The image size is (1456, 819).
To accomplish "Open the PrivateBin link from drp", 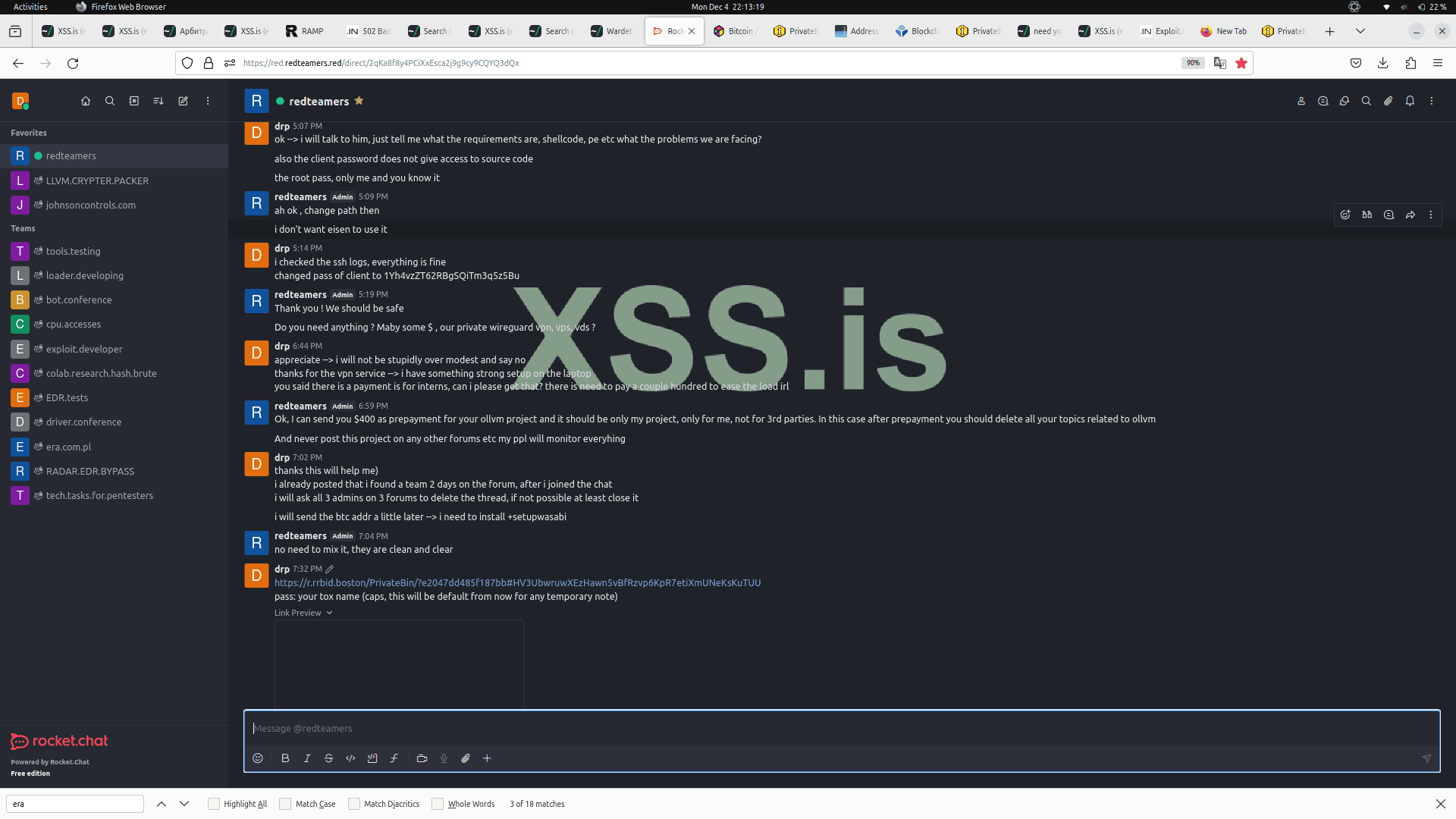I will (x=517, y=582).
